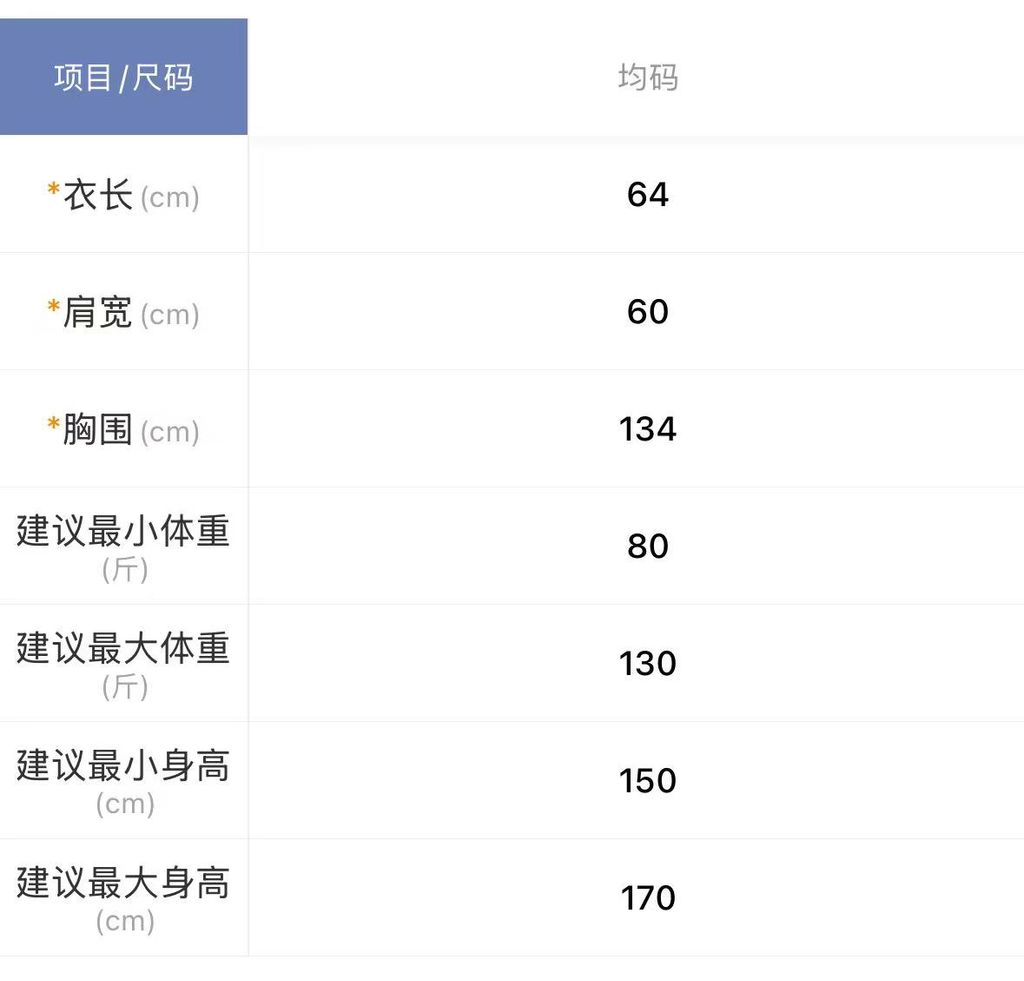Click the 建议最大体重 label
This screenshot has width=1024, height=981.
123,648
